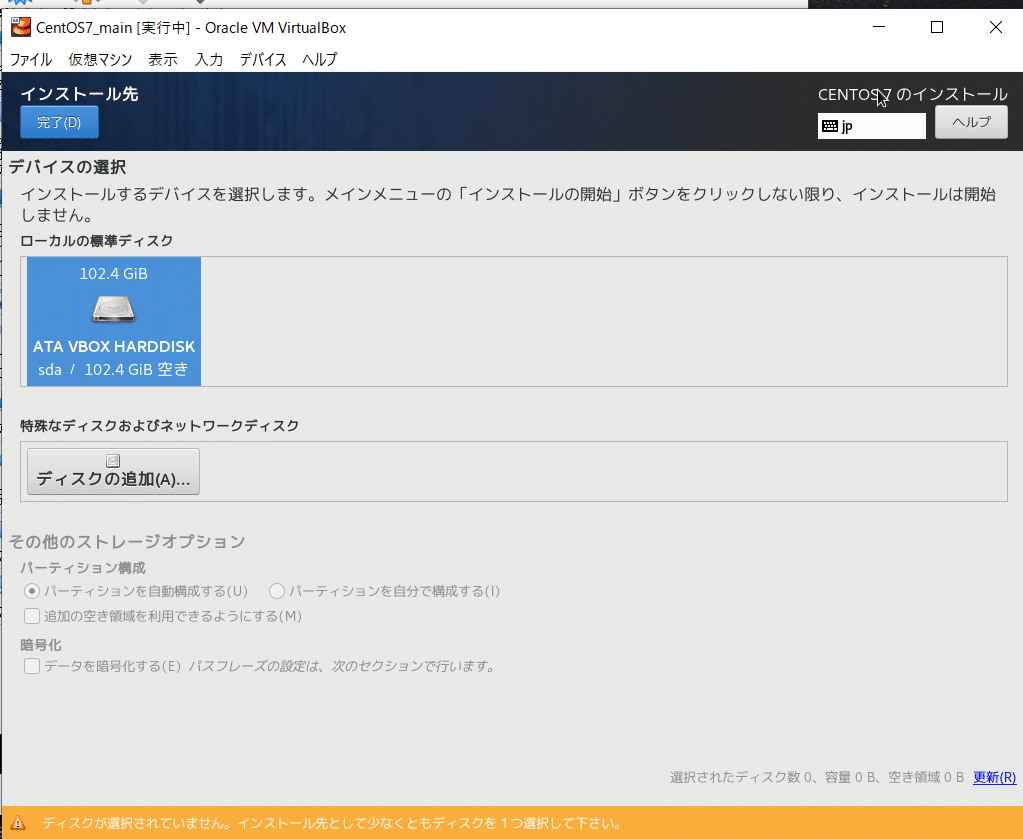Click the warning triangle icon in orange bar
The image size is (1023, 839).
click(18, 823)
